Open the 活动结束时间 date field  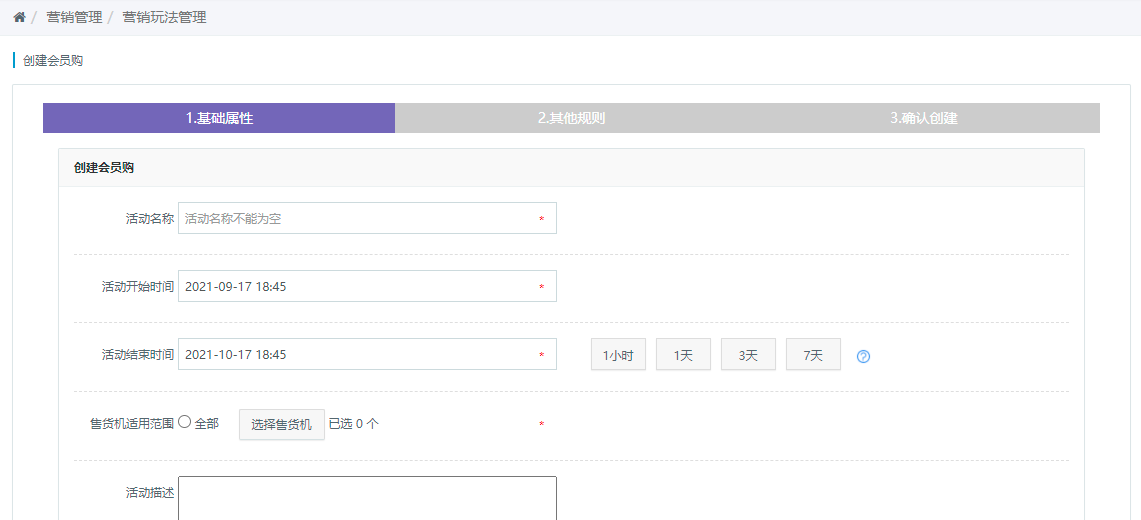[x=367, y=355]
